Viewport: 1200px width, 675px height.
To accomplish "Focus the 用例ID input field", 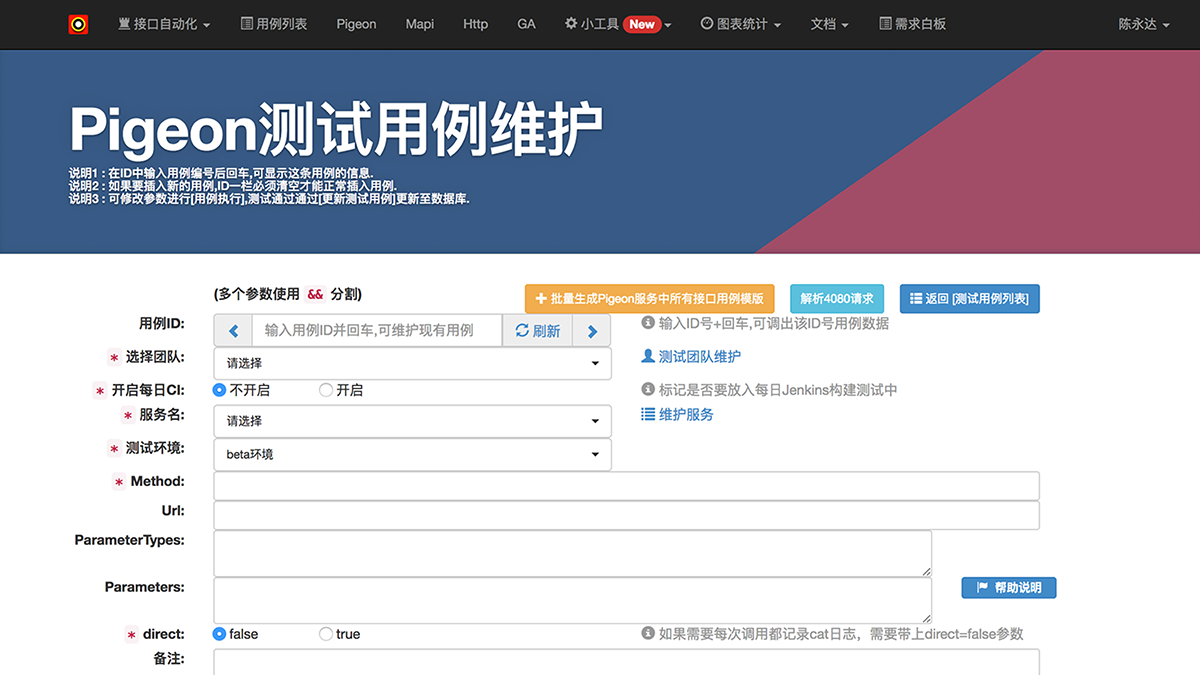I will click(x=377, y=331).
